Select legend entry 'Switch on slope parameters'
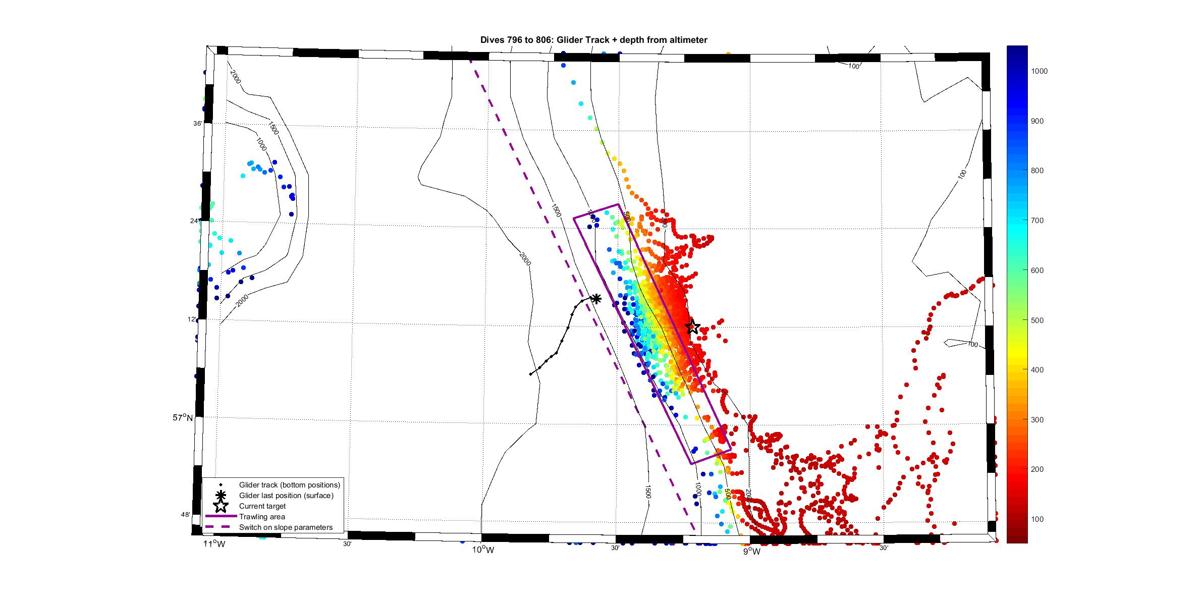 285,527
